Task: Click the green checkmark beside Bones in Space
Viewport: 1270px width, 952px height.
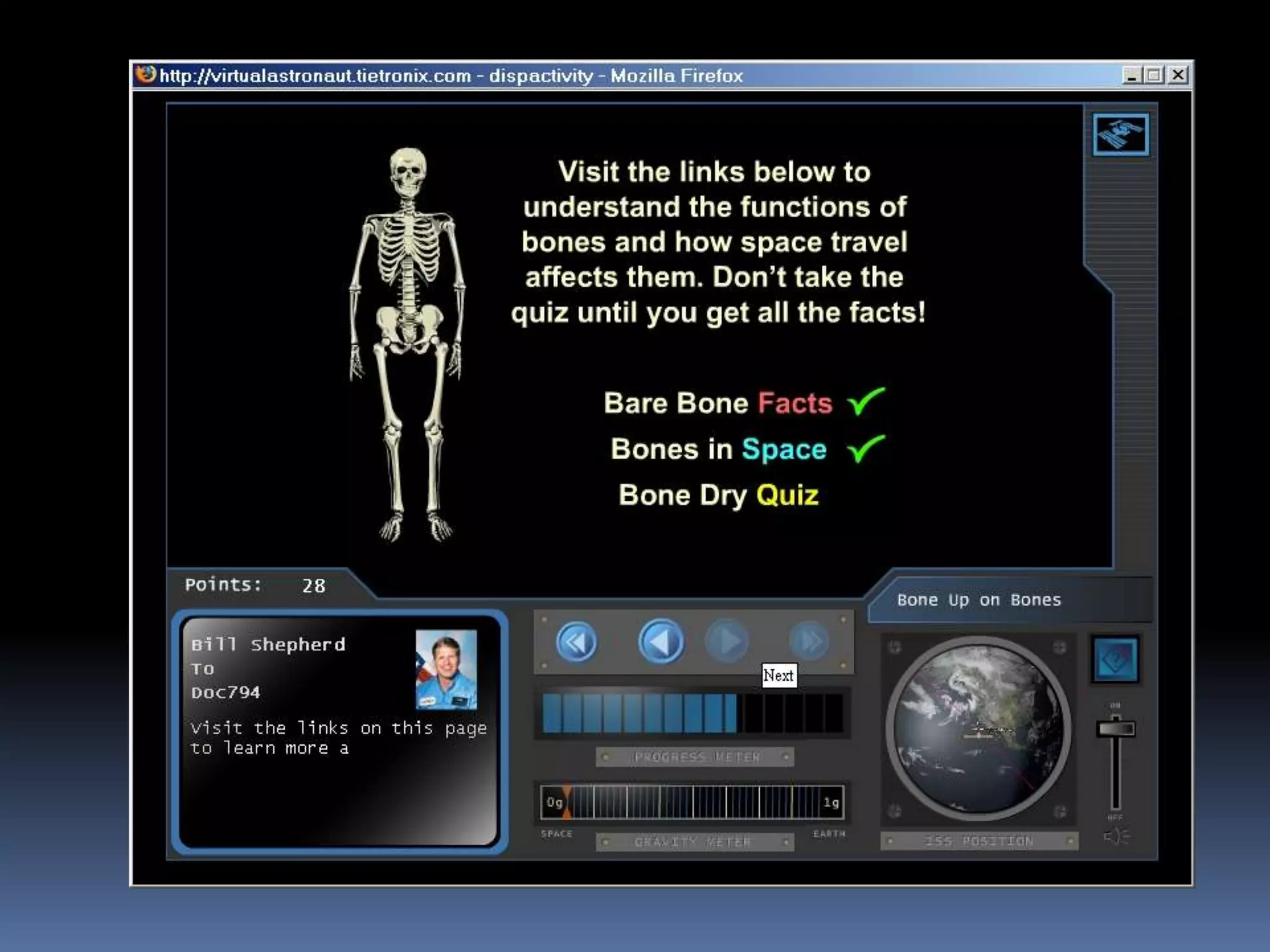Action: [866, 448]
